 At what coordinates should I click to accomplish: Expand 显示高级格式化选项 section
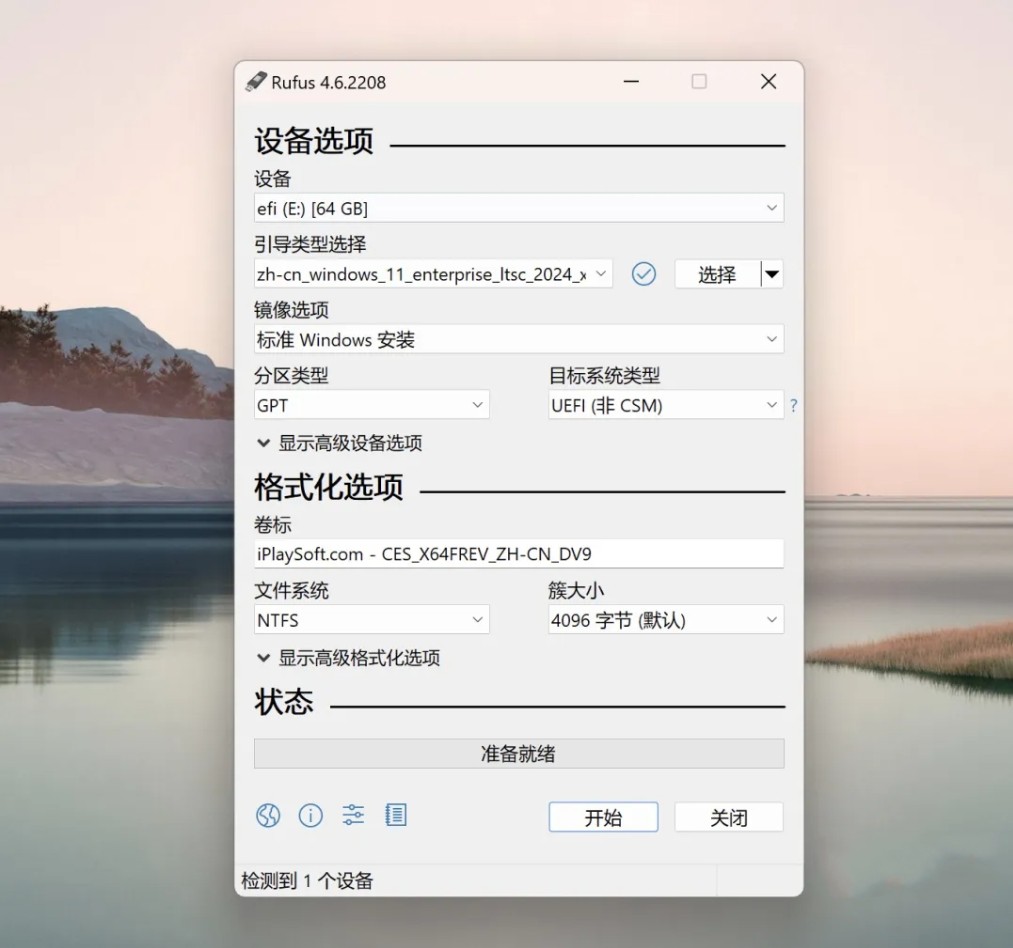pos(349,658)
